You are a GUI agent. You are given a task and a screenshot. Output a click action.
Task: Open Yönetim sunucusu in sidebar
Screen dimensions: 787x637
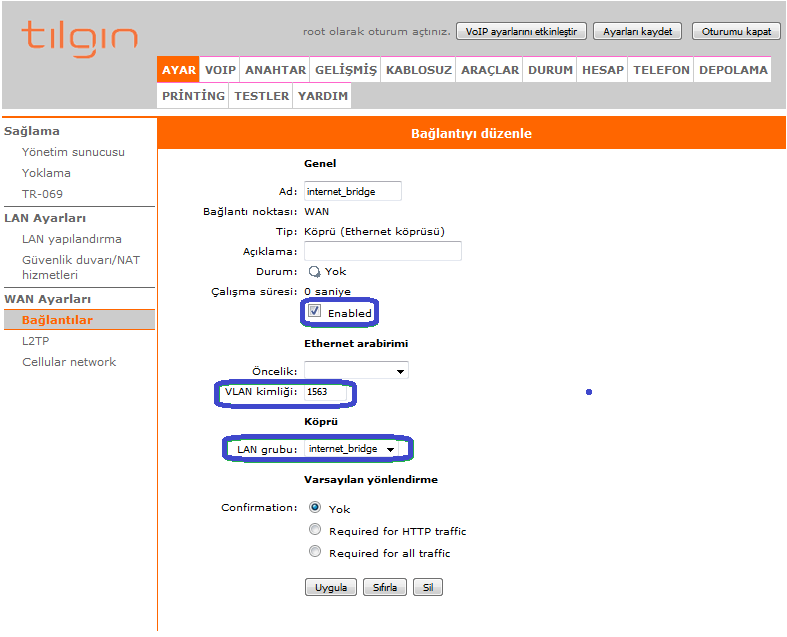click(73, 152)
